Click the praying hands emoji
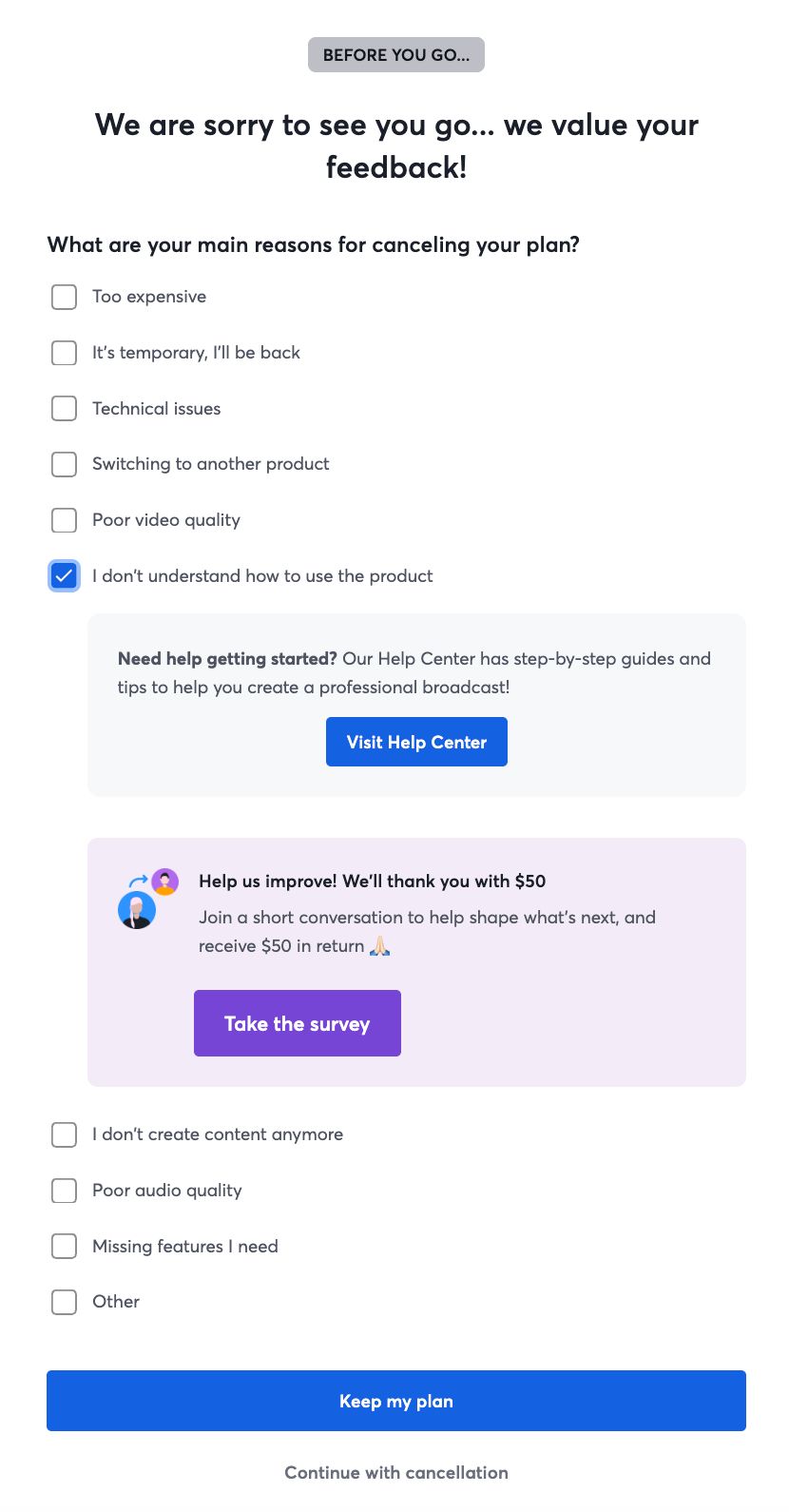Screen dimensions: 789x1512 [x=379, y=946]
